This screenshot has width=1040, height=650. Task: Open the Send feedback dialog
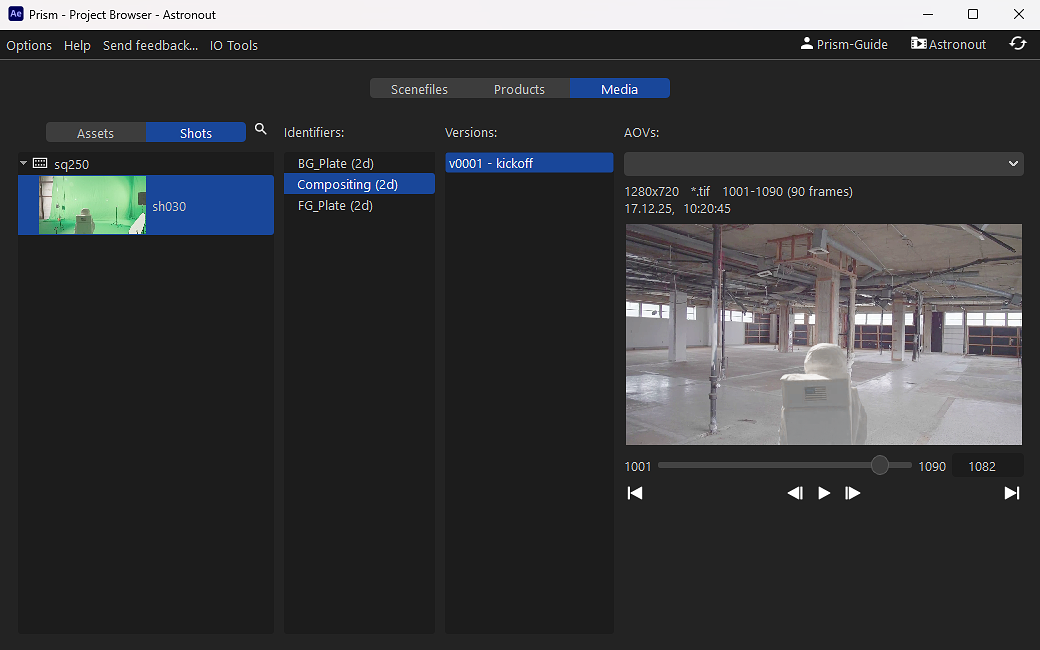pos(150,45)
